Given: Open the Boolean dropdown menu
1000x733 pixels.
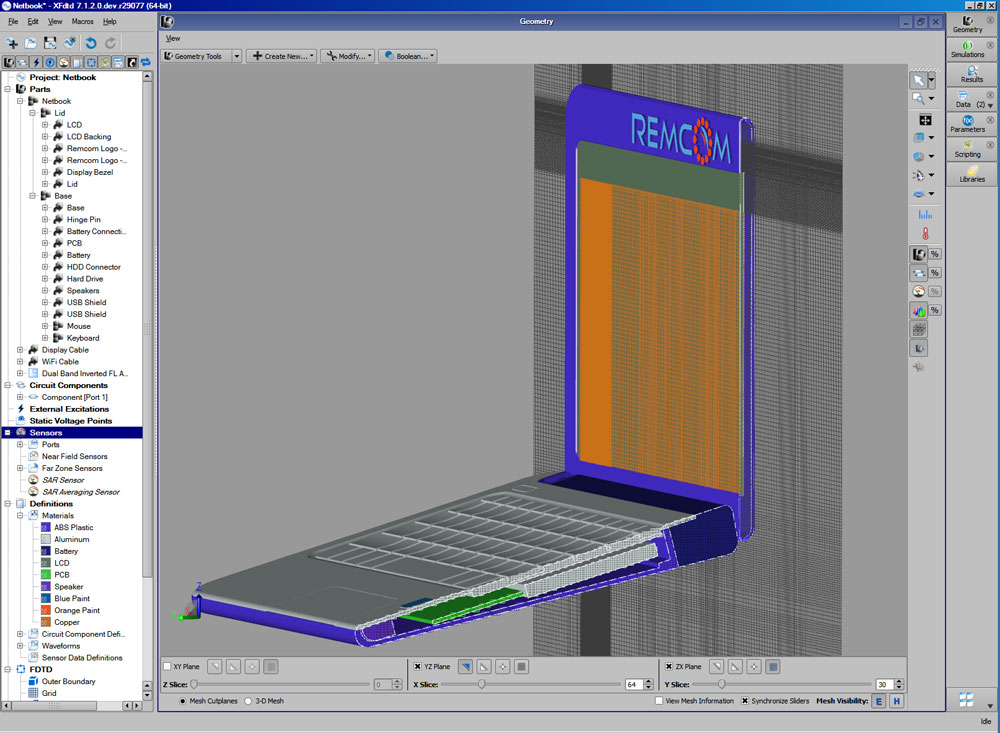Looking at the screenshot, I should pyautogui.click(x=408, y=56).
